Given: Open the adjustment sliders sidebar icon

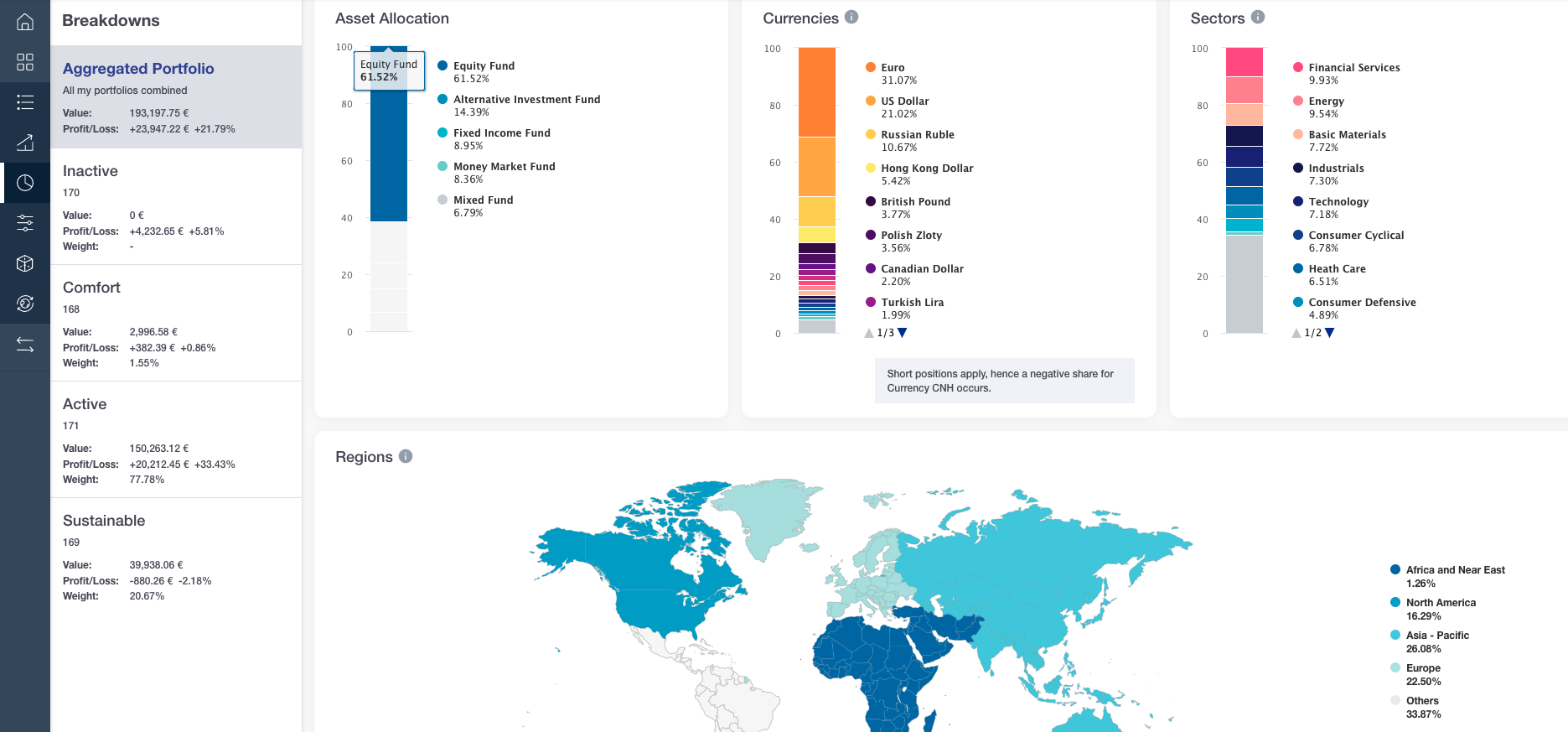Looking at the screenshot, I should (x=25, y=223).
